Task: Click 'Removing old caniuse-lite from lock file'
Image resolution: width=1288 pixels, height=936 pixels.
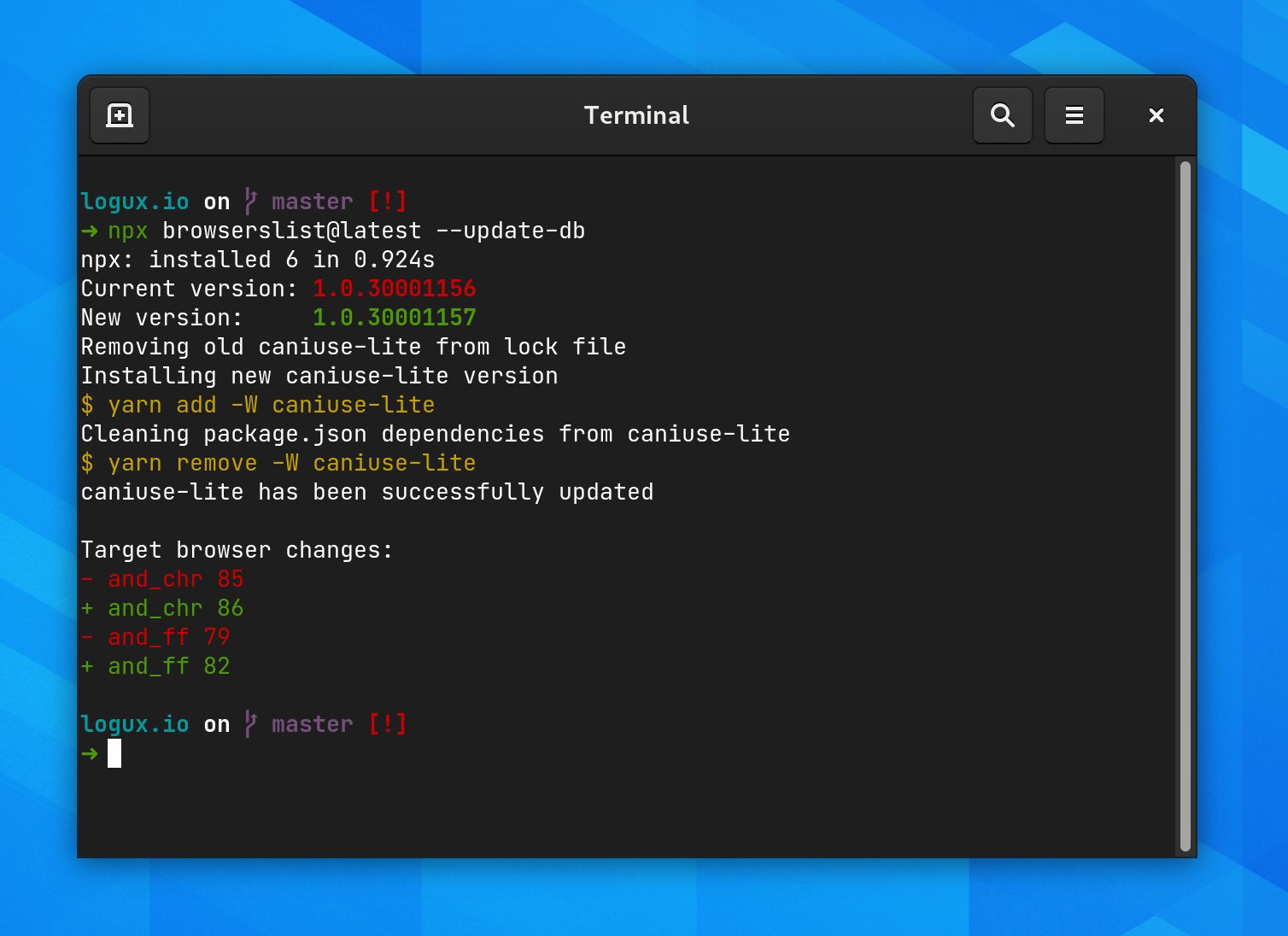Action: click(354, 347)
